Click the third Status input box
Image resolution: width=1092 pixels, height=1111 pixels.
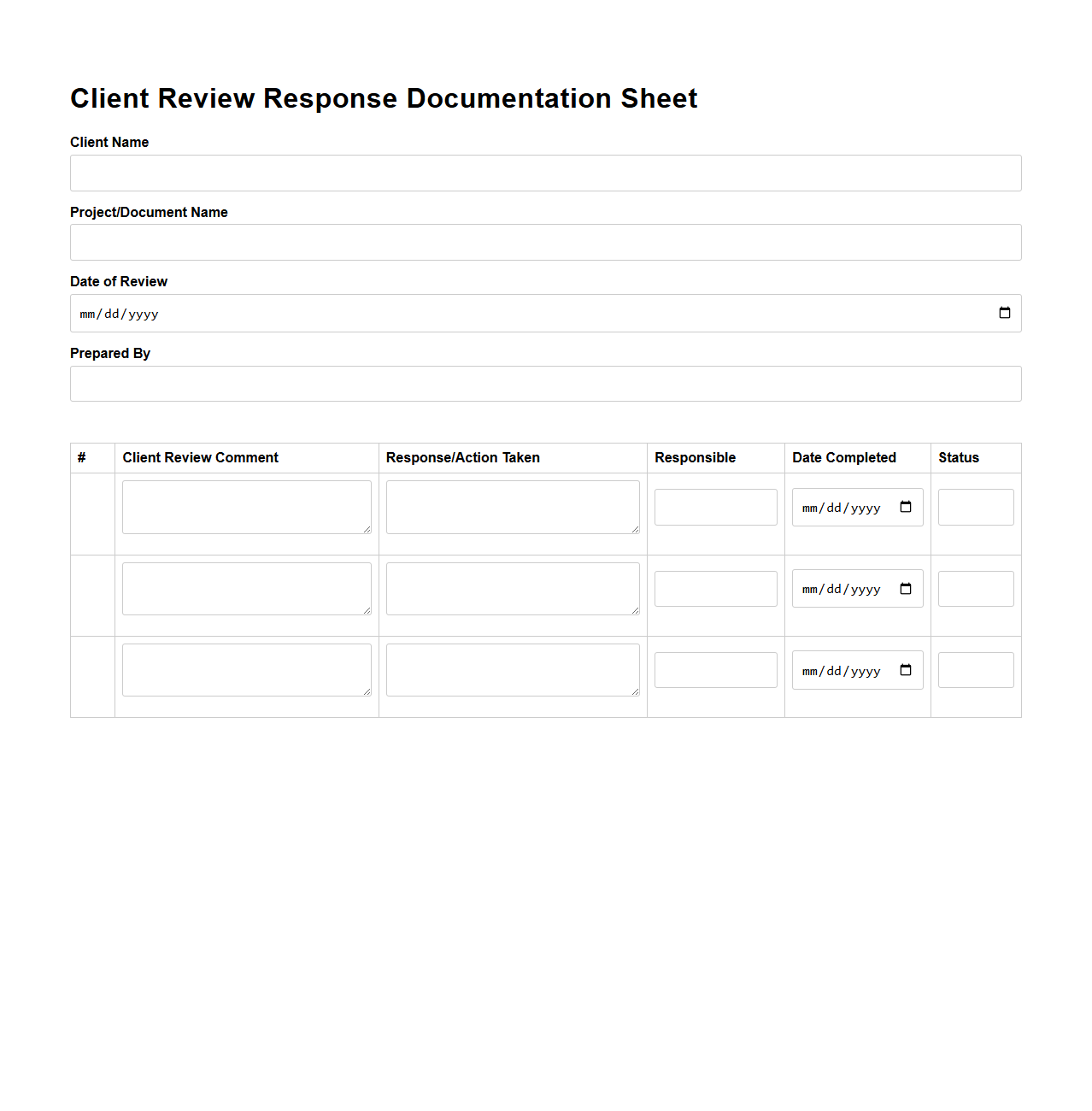pyautogui.click(x=975, y=669)
